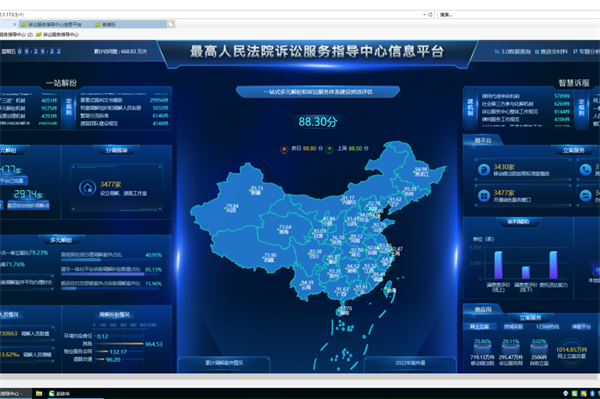Switch to the 网上立案 tab
Viewport: 600px width, 399px height.
click(479, 326)
